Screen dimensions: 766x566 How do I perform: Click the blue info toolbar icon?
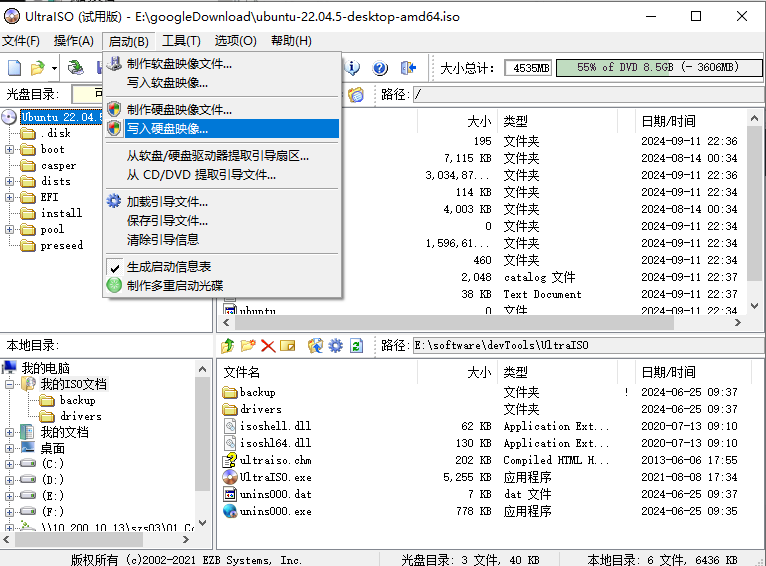pyautogui.click(x=352, y=67)
